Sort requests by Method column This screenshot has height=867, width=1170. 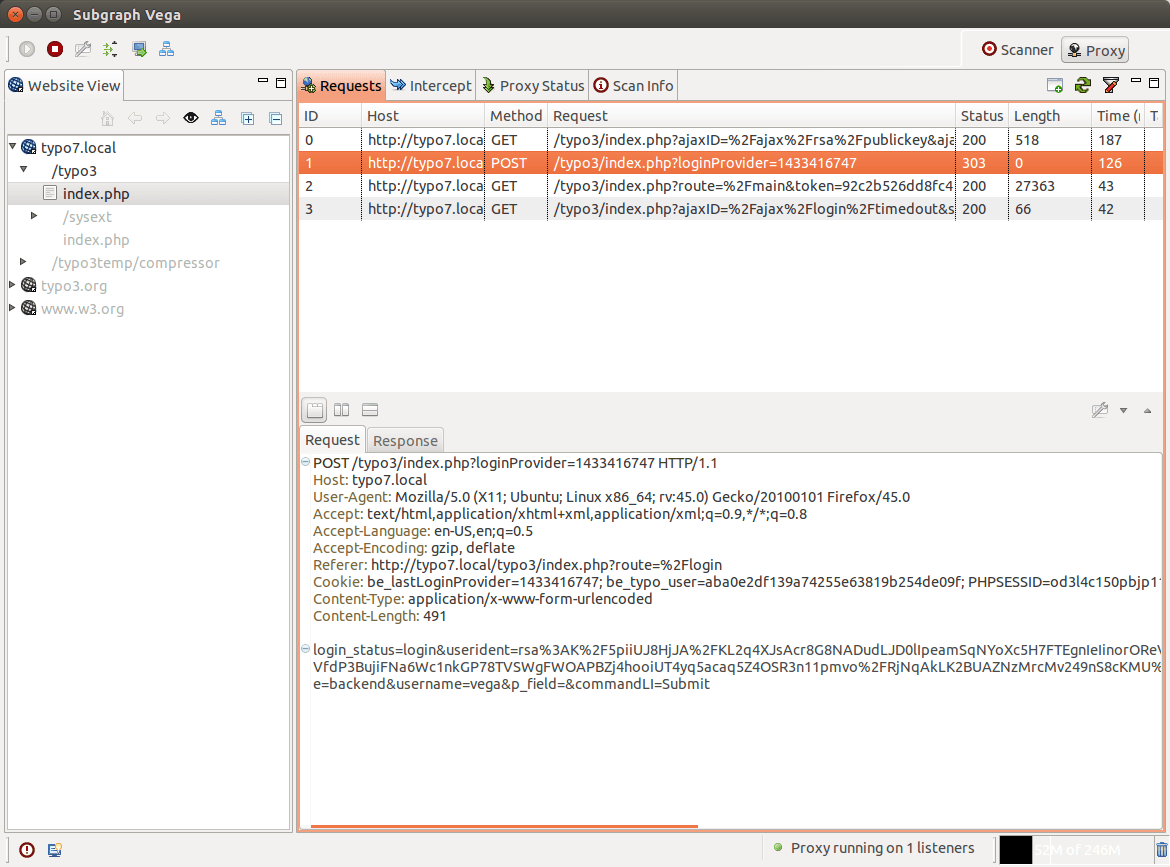[x=516, y=116]
